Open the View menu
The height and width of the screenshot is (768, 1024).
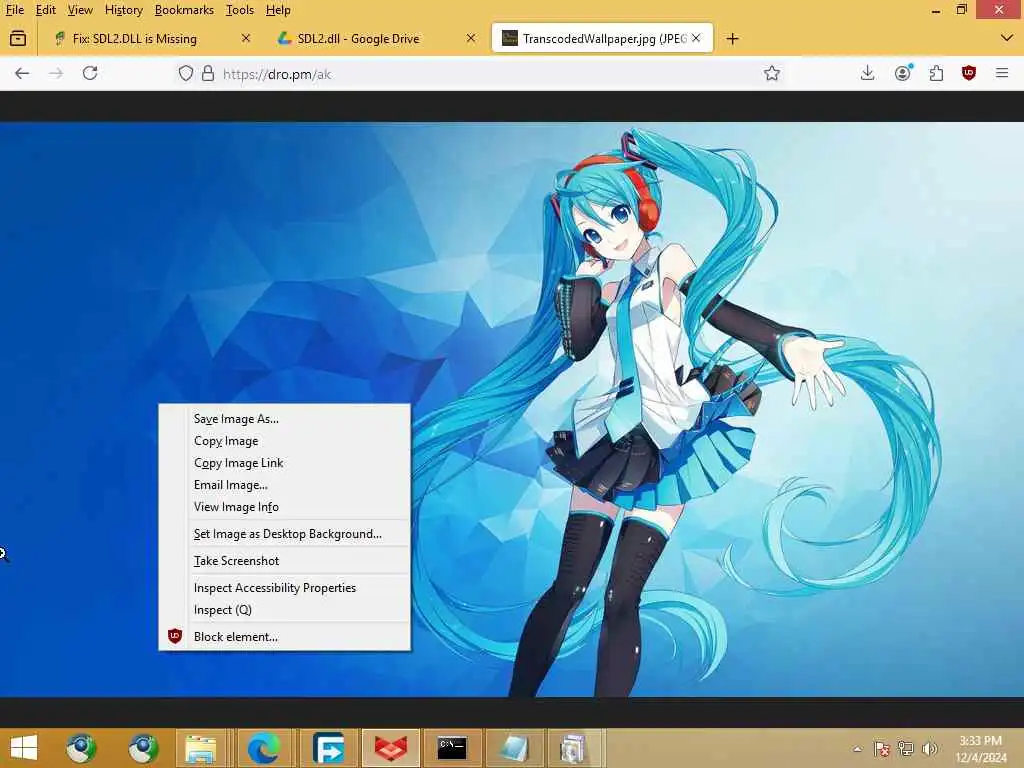[x=80, y=10]
